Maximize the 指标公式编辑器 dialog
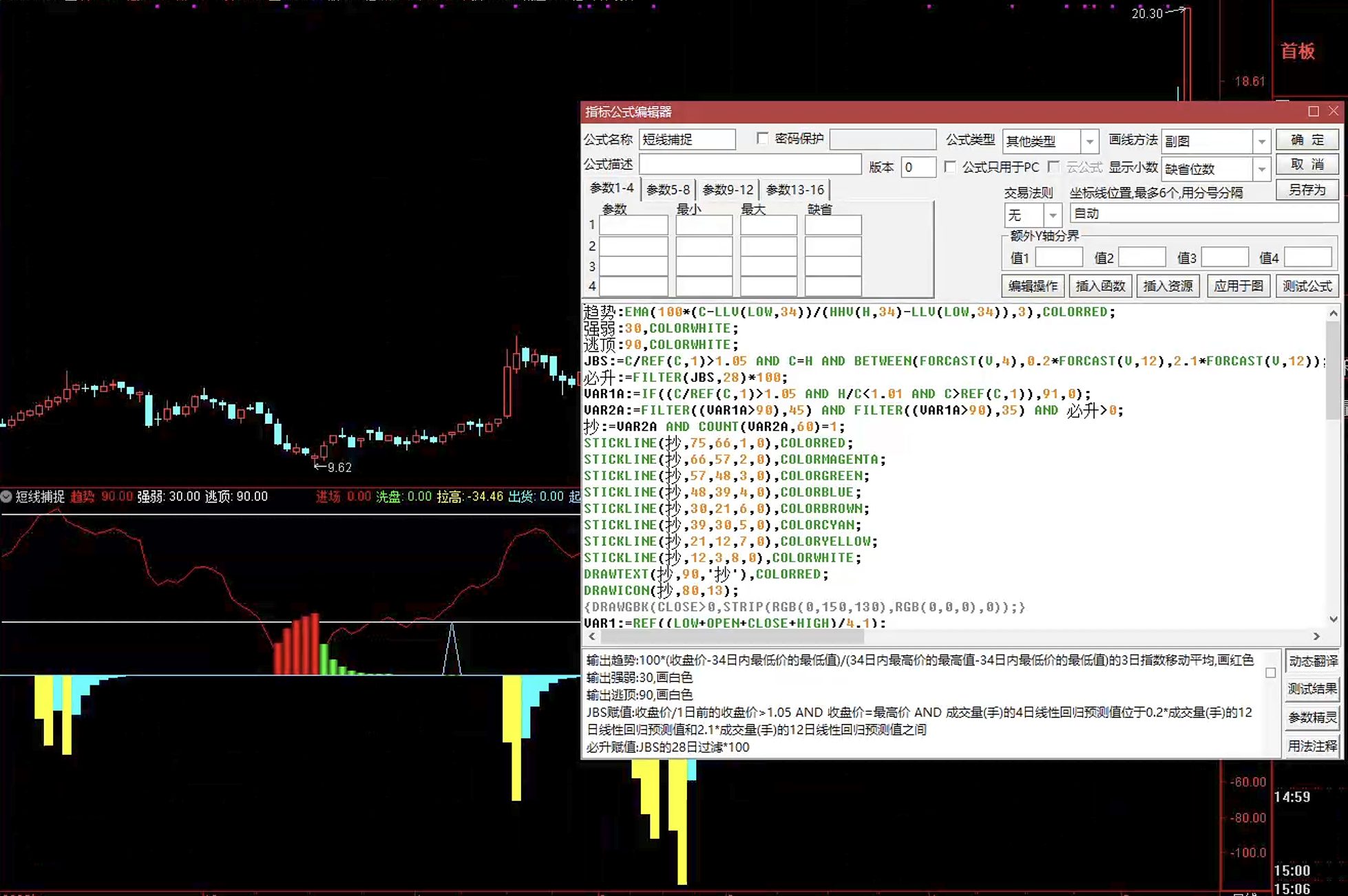1348x896 pixels. coord(1314,111)
